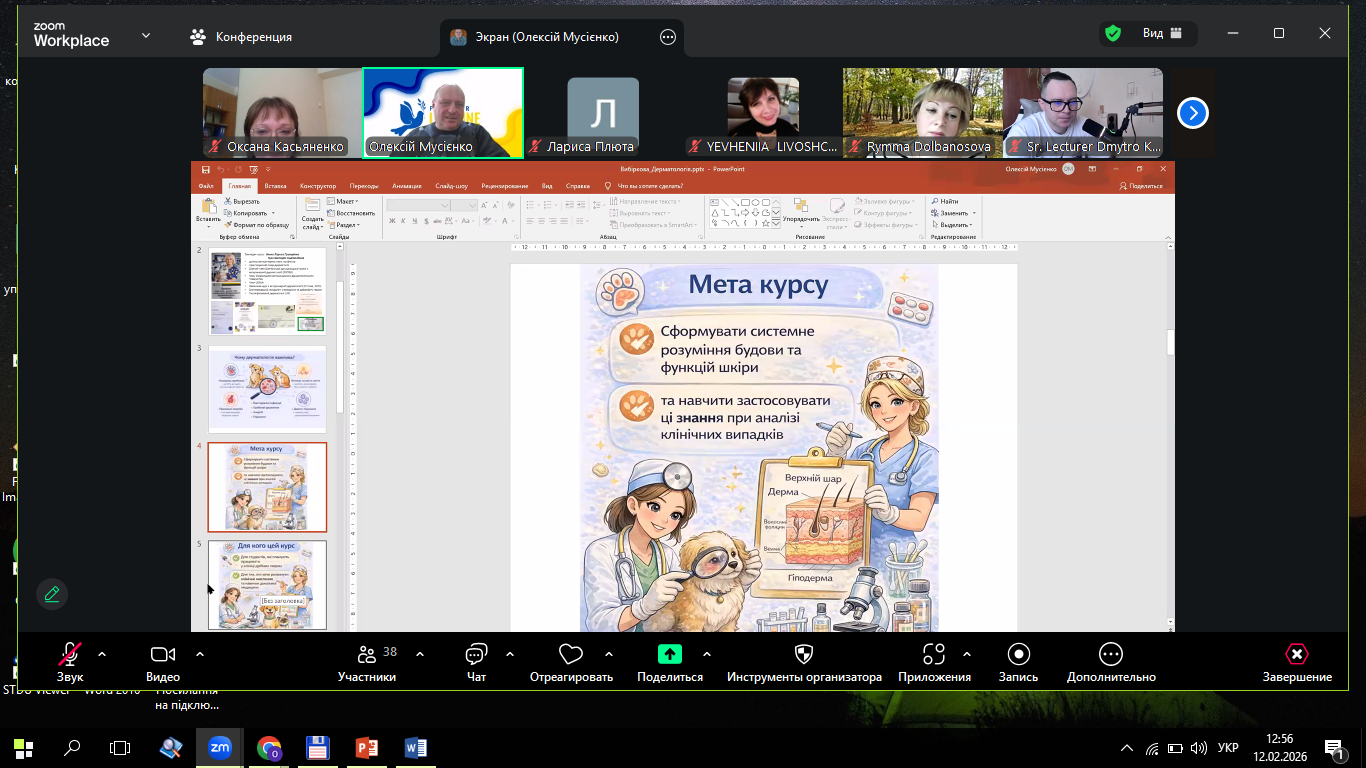Click the Отреагировать heart reaction icon
Viewport: 1366px width, 768px height.
click(570, 655)
